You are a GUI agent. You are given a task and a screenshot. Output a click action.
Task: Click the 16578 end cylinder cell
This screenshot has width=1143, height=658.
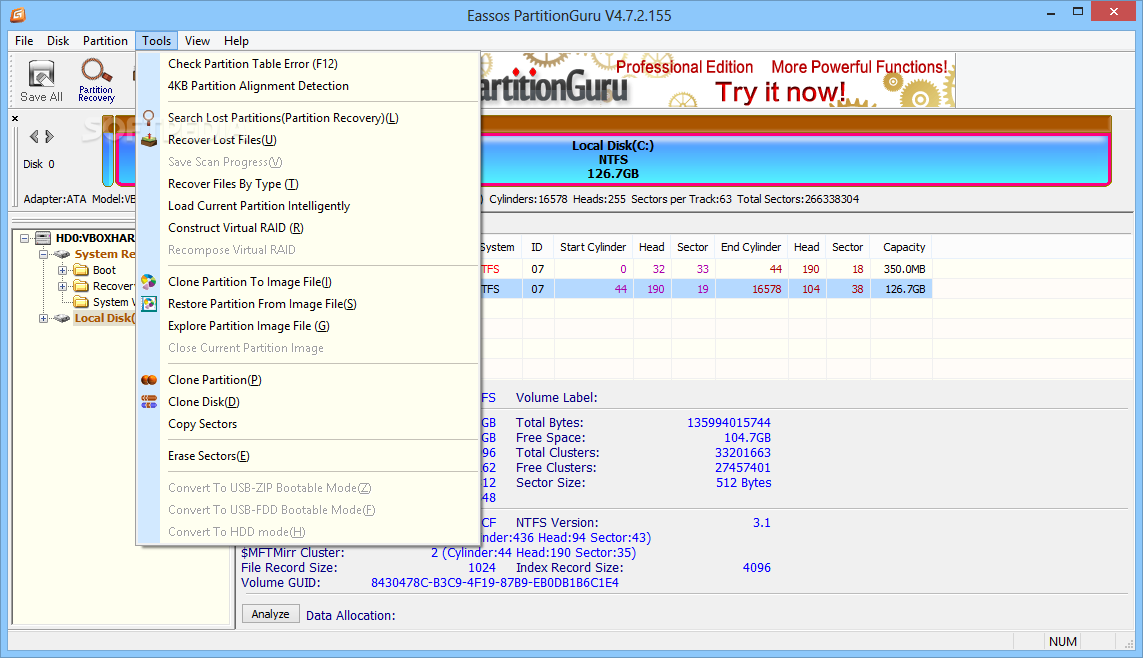click(766, 289)
